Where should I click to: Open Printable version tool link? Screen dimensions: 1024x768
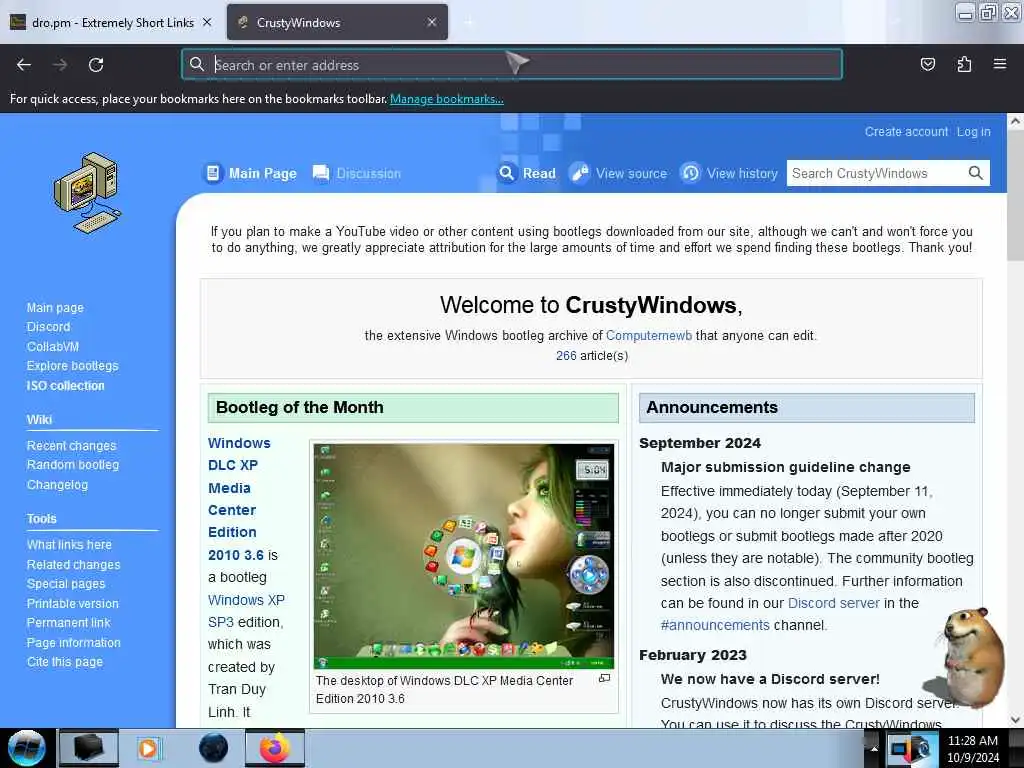coord(72,603)
